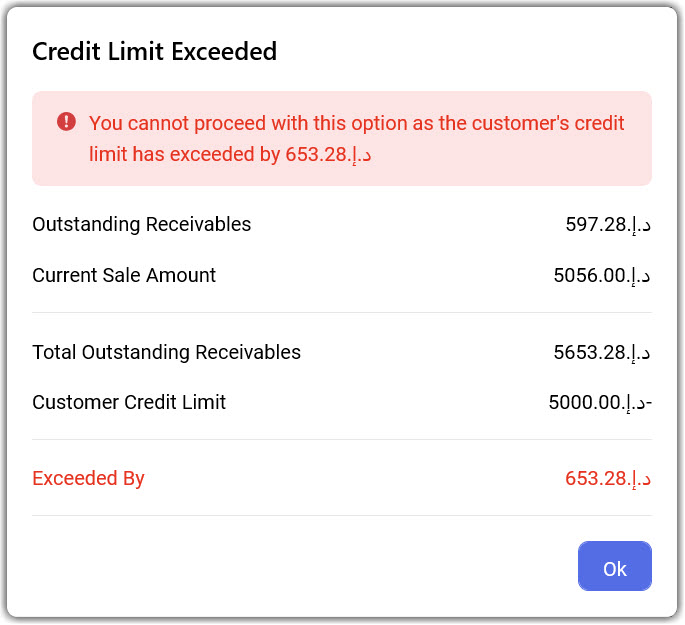
Task: Click the Credit Limit Exceeded dialog title
Action: (x=154, y=52)
